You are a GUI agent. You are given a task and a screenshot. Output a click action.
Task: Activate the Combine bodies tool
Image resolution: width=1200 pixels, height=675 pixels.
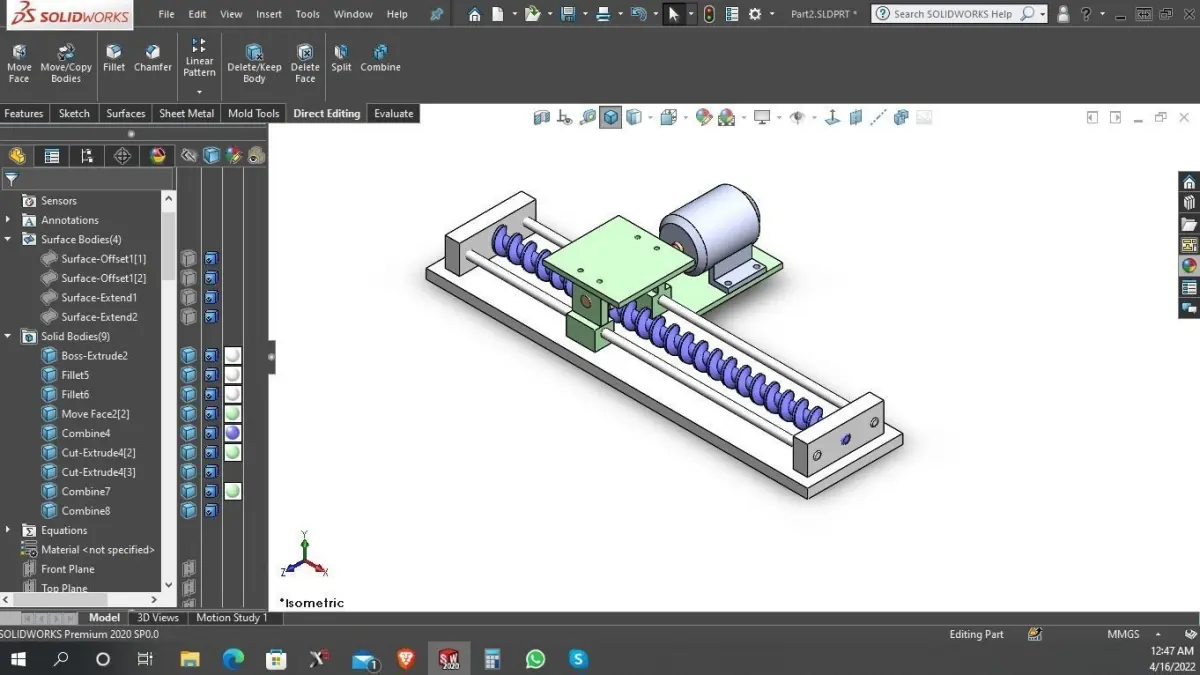tap(380, 58)
